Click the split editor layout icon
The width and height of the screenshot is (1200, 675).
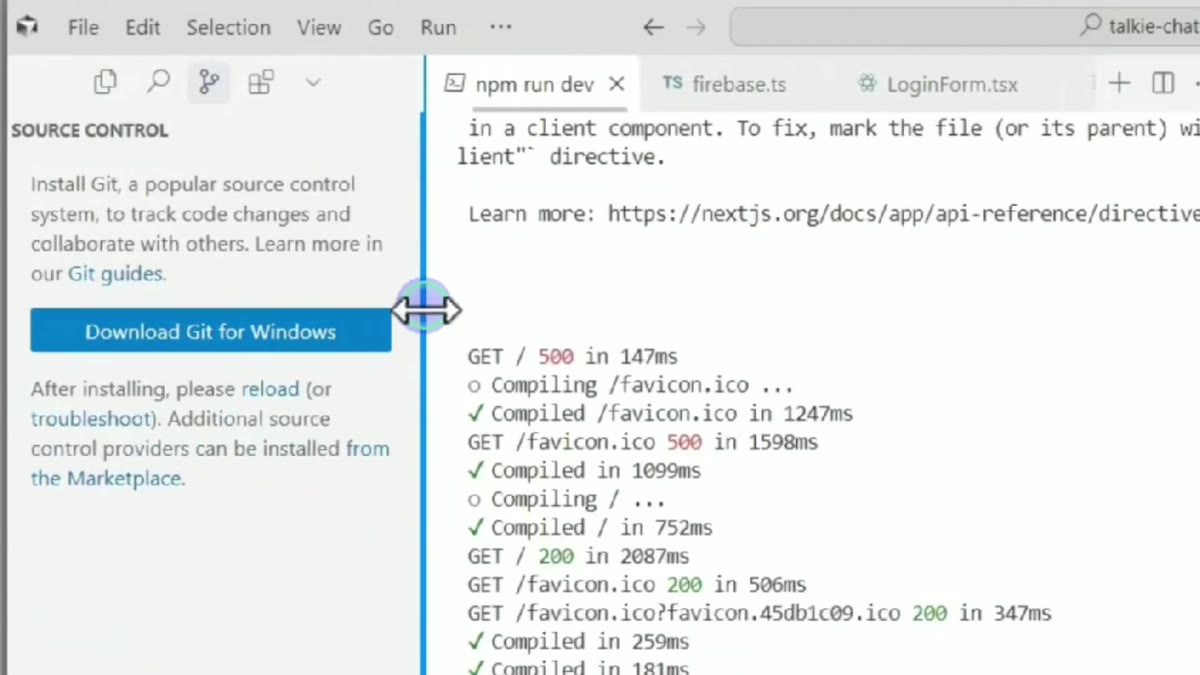click(1163, 83)
